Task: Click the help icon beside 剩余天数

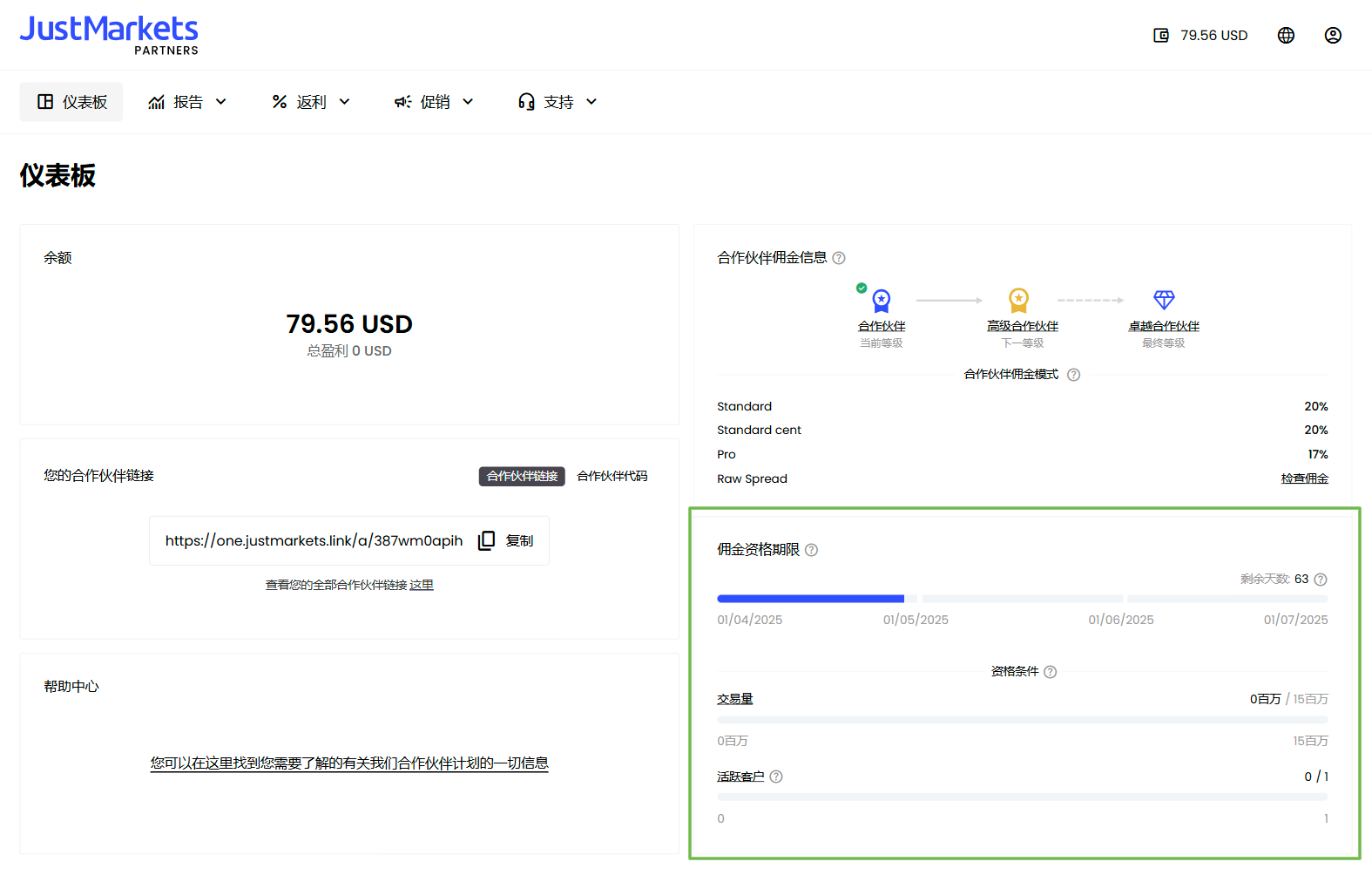Action: [1321, 580]
